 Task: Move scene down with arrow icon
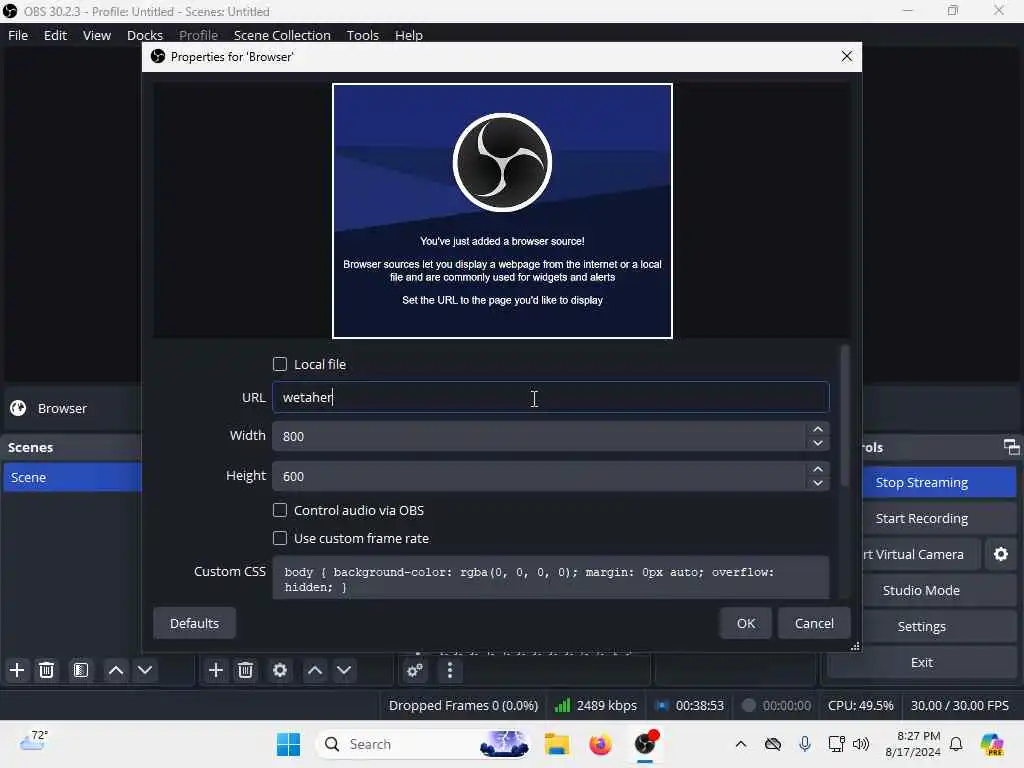tap(145, 670)
